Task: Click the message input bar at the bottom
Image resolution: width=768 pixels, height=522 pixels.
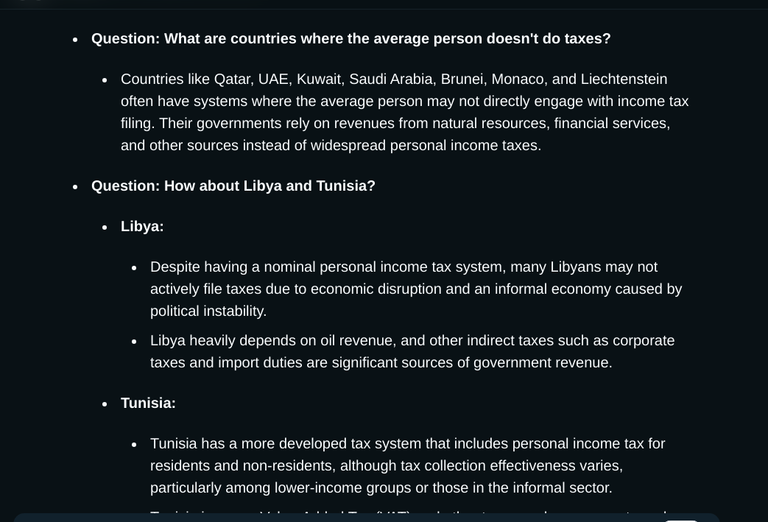Action: [366, 518]
